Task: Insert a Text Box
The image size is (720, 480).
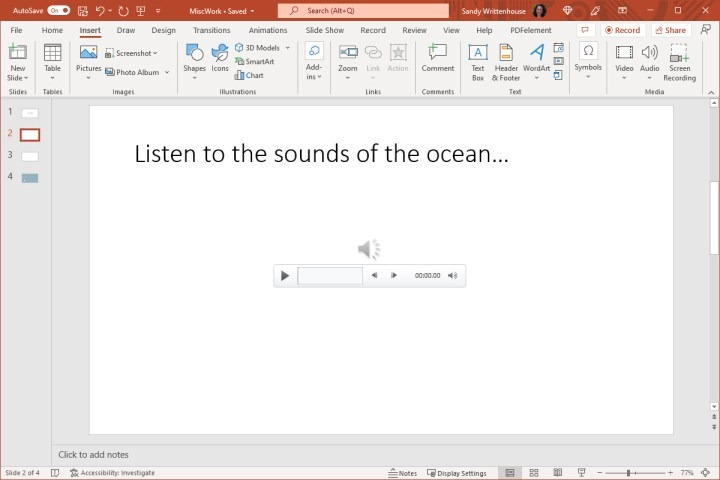Action: pos(478,62)
